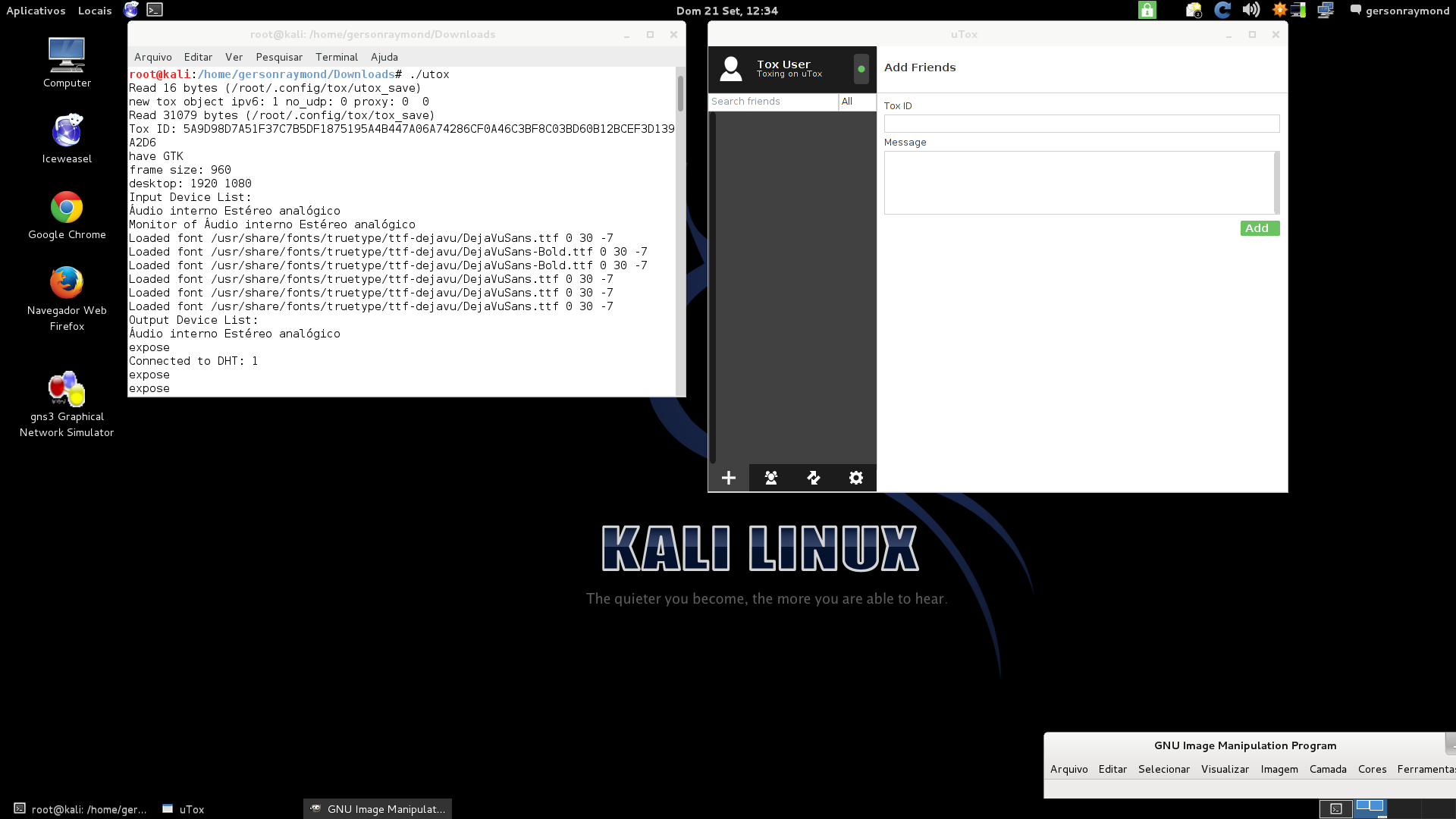Viewport: 1456px width, 819px height.
Task: Open the Locais menu in top panel
Action: click(95, 11)
